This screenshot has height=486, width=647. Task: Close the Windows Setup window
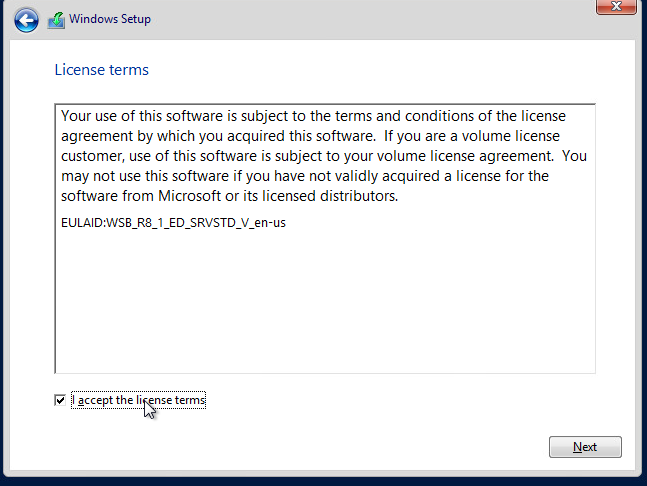(x=616, y=7)
